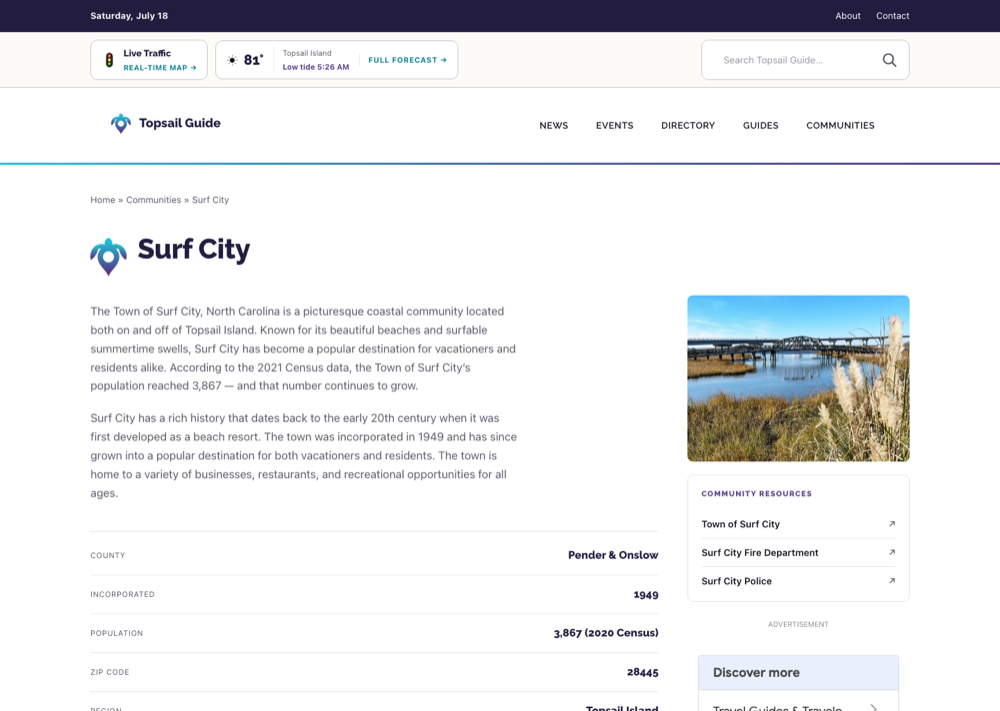The width and height of the screenshot is (1000, 711).
Task: Click the Topsail Guide turtle logo icon
Action: pyautogui.click(x=121, y=123)
